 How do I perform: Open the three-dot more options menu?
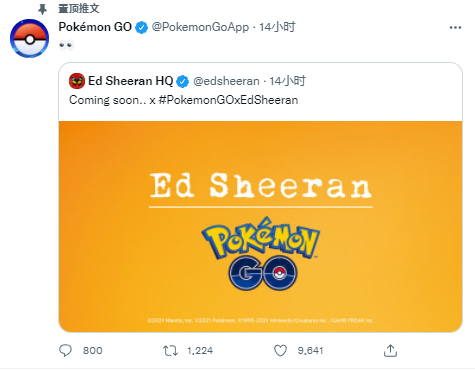455,27
